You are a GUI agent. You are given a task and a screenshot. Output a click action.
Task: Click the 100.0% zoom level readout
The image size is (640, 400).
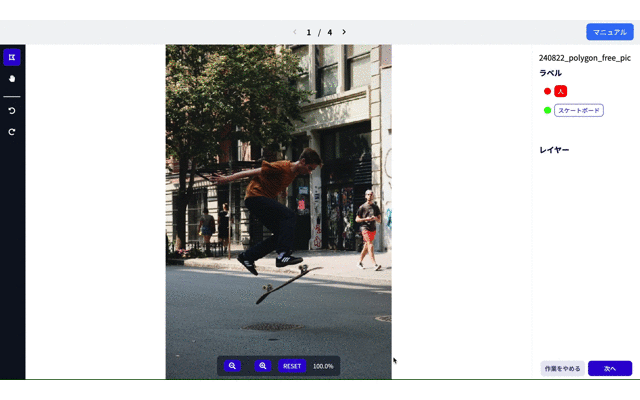322,366
